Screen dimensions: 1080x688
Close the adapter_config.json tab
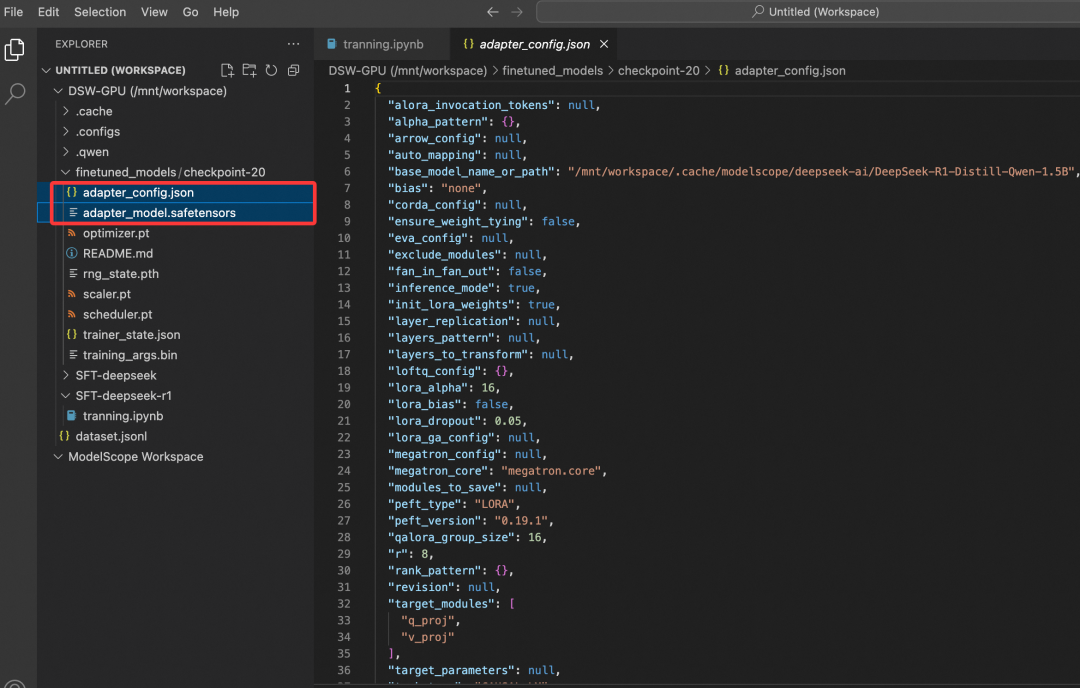point(604,44)
